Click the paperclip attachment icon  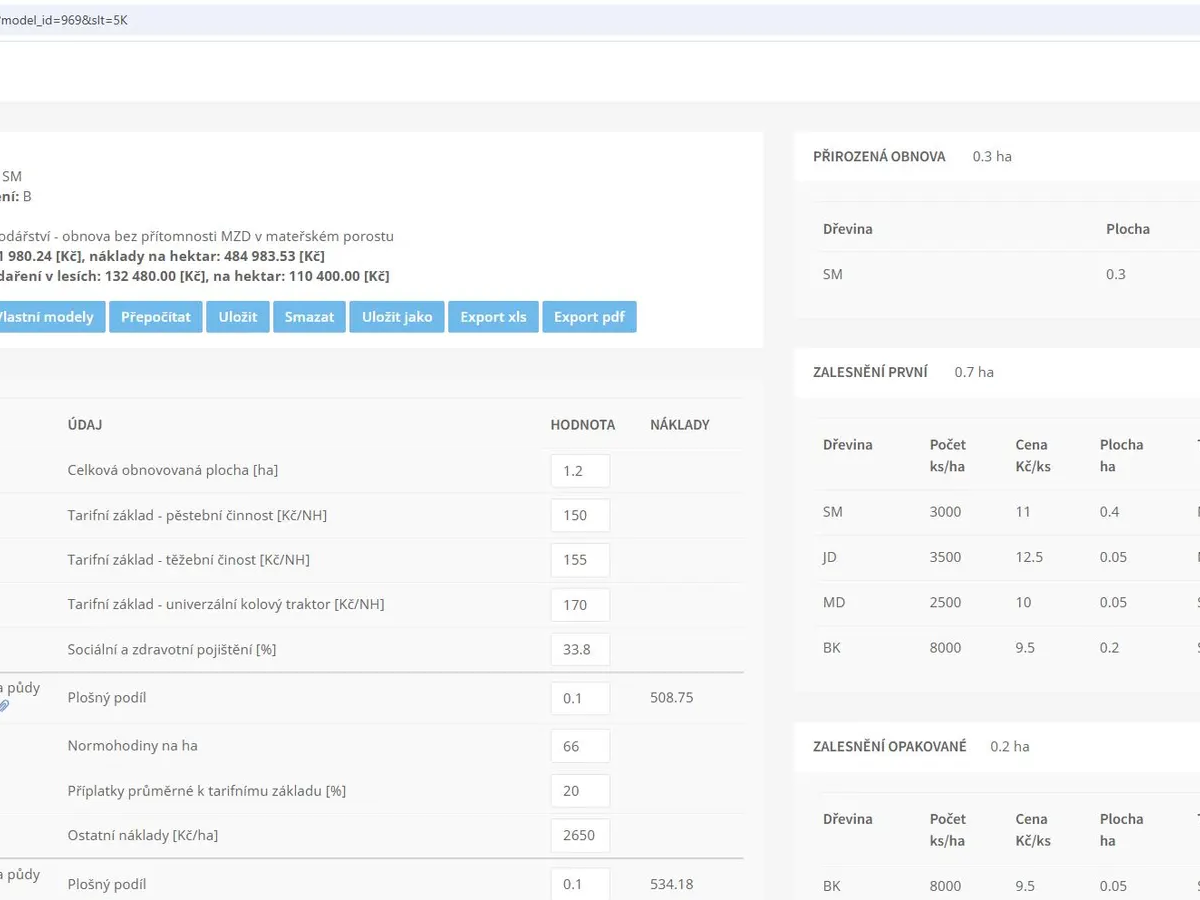click(x=4, y=706)
